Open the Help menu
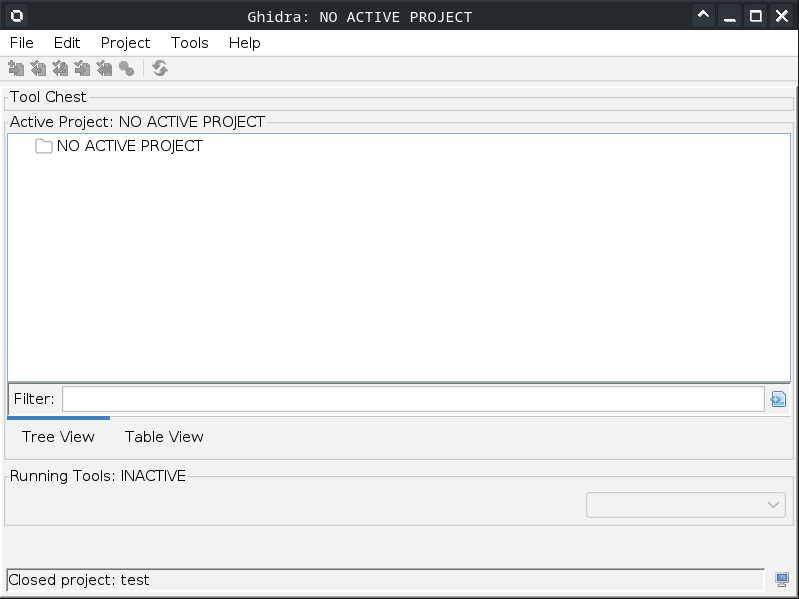This screenshot has height=599, width=799. [245, 43]
